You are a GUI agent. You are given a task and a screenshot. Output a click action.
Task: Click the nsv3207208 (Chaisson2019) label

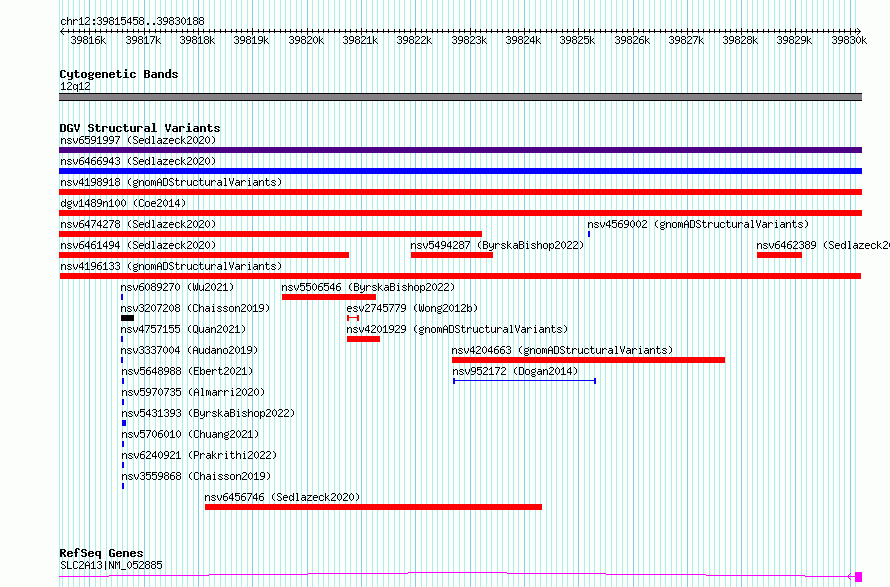coord(195,308)
